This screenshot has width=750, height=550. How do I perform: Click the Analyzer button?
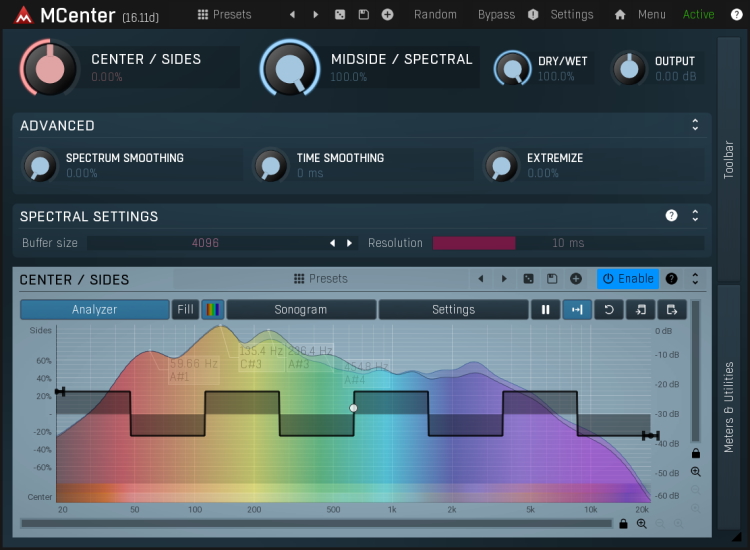[x=95, y=310]
